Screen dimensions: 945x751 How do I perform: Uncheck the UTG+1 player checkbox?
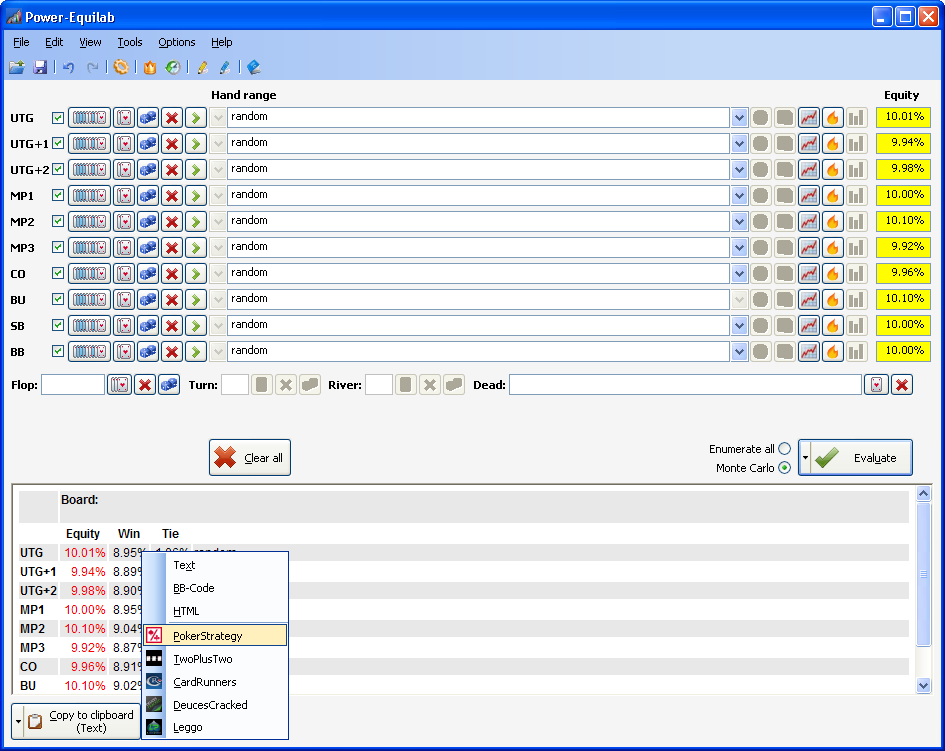point(58,143)
